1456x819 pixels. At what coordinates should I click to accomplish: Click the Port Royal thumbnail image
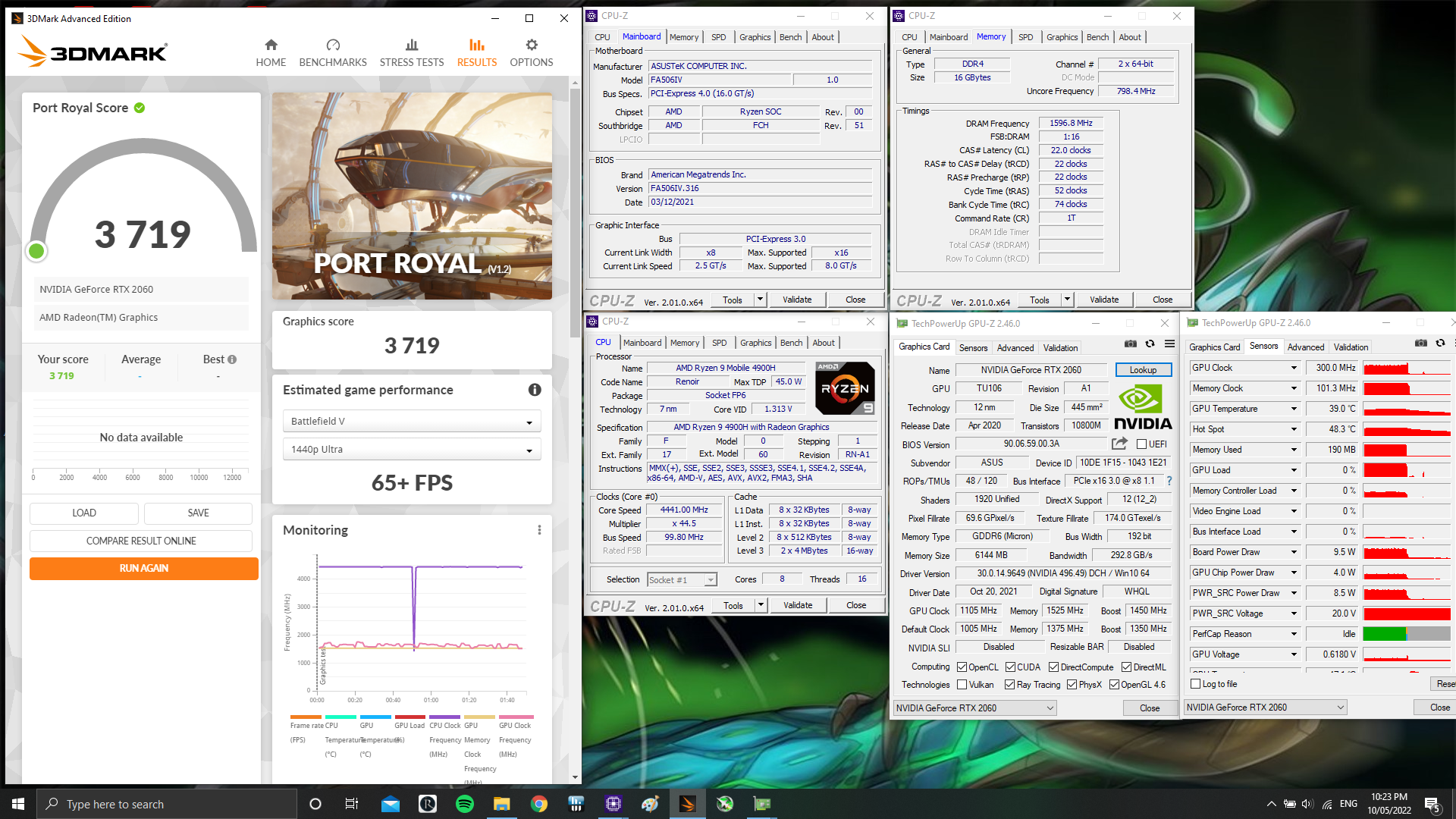(412, 196)
